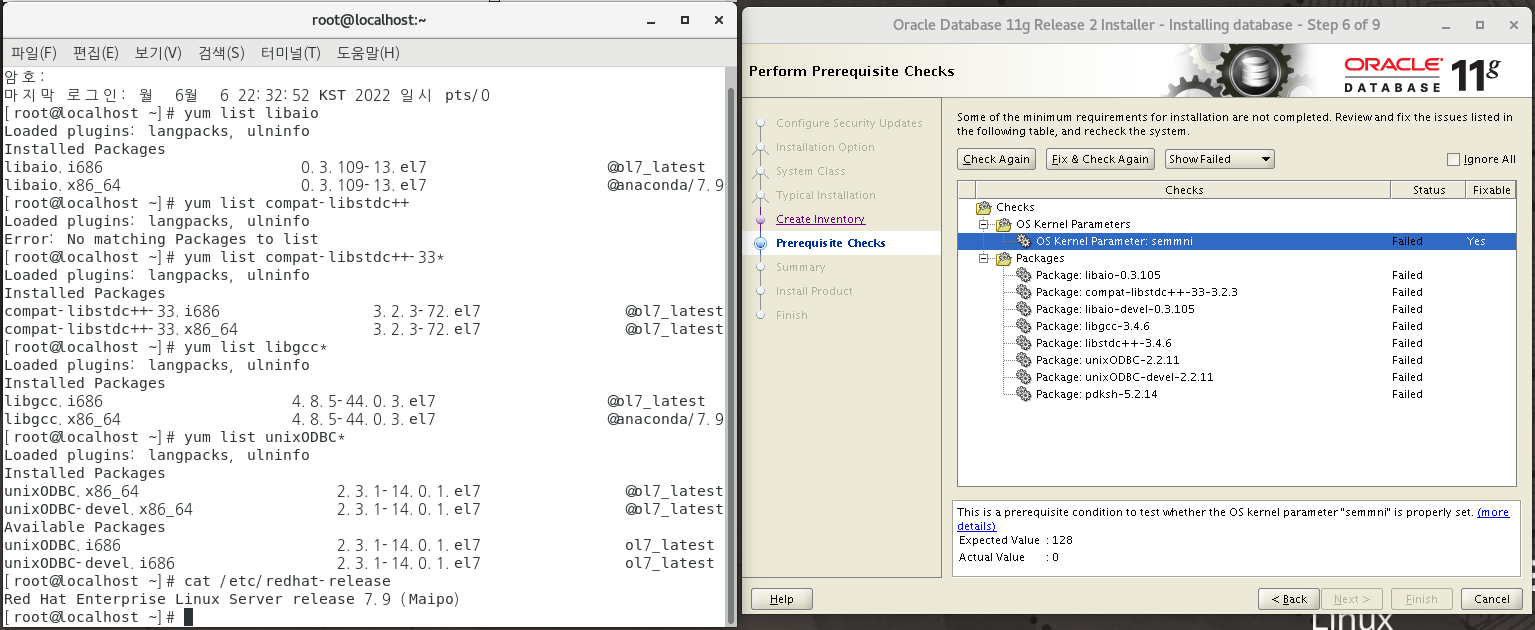1535x630 pixels.
Task: Click the terminal prompt cursor line
Action: pos(98,617)
